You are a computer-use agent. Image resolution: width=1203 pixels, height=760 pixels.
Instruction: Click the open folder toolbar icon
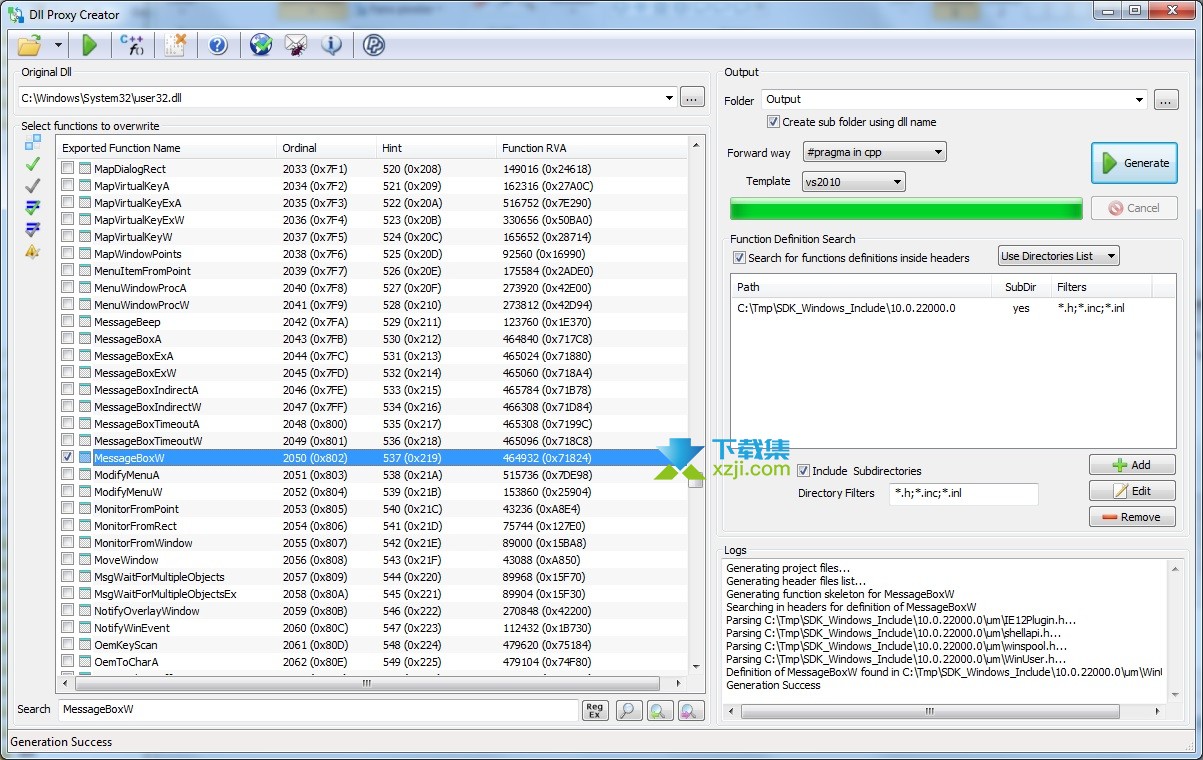click(30, 45)
